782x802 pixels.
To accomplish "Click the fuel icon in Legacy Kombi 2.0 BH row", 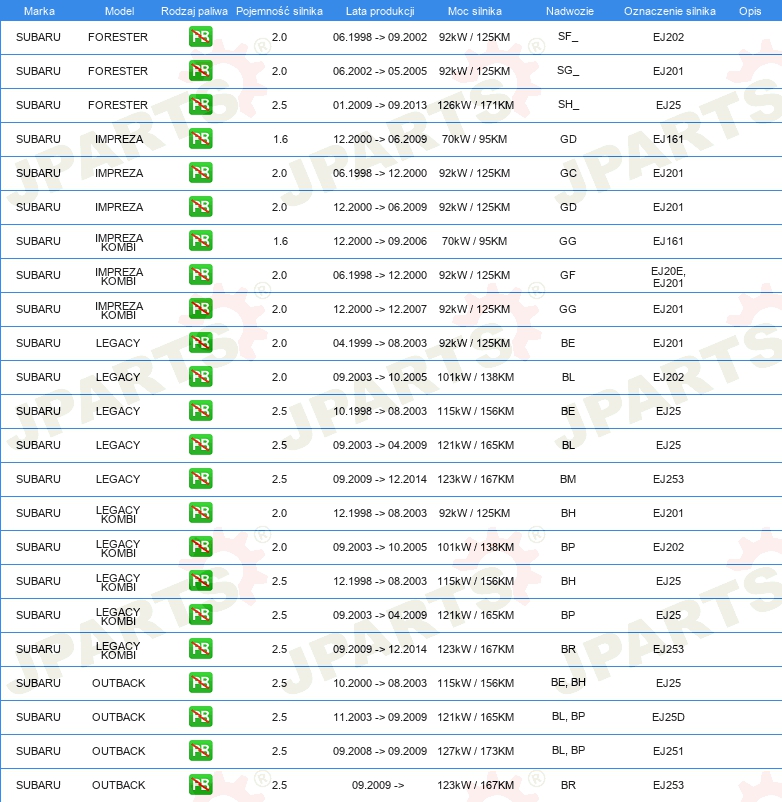I will pos(200,513).
